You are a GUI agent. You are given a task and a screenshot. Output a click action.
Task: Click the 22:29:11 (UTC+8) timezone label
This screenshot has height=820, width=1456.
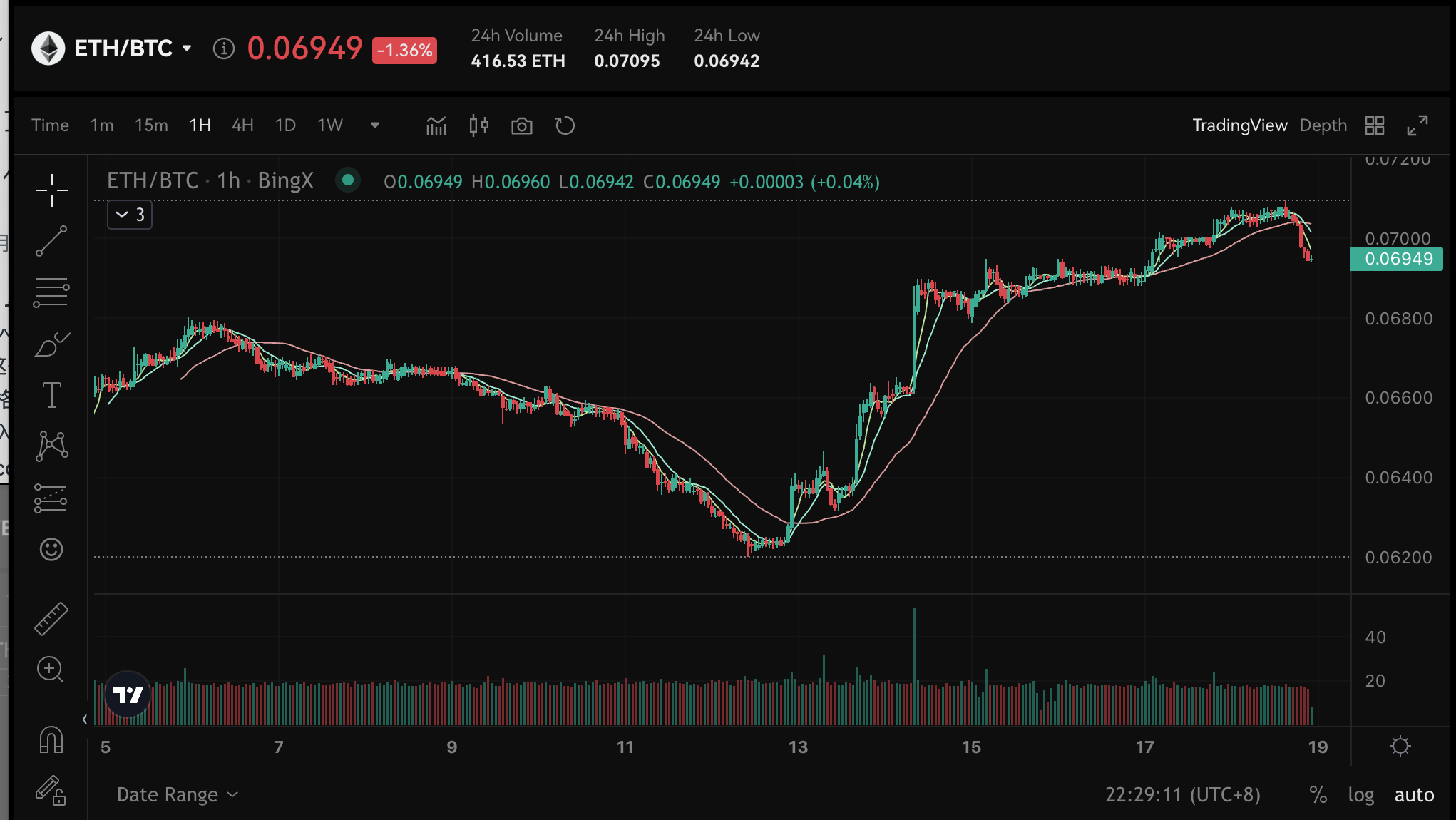tap(1182, 795)
